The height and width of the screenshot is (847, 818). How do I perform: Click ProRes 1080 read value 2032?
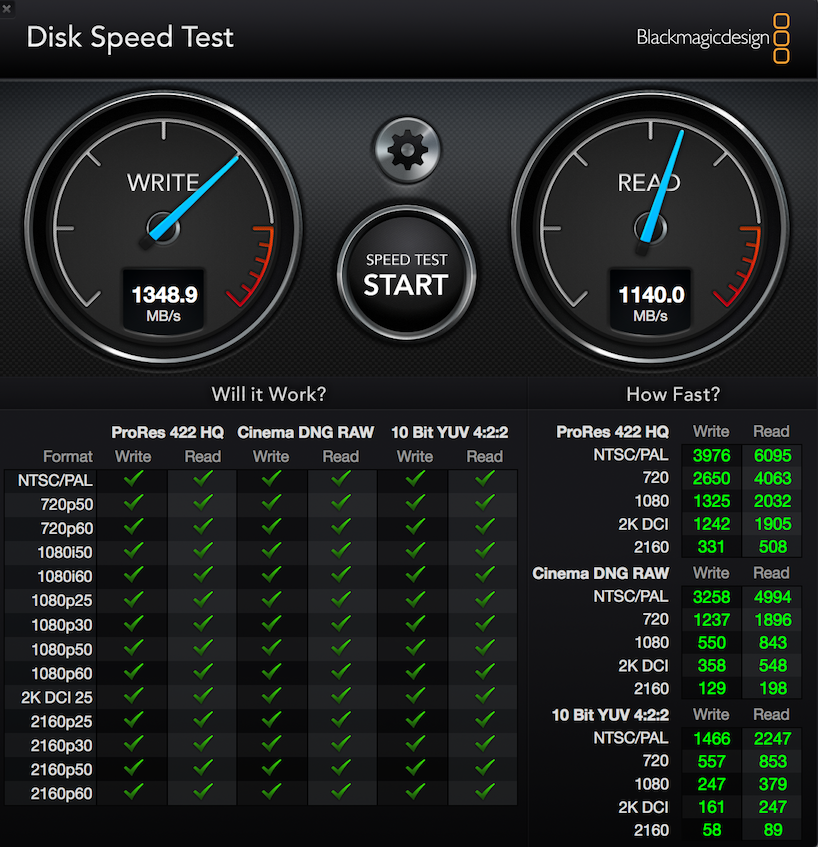773,501
